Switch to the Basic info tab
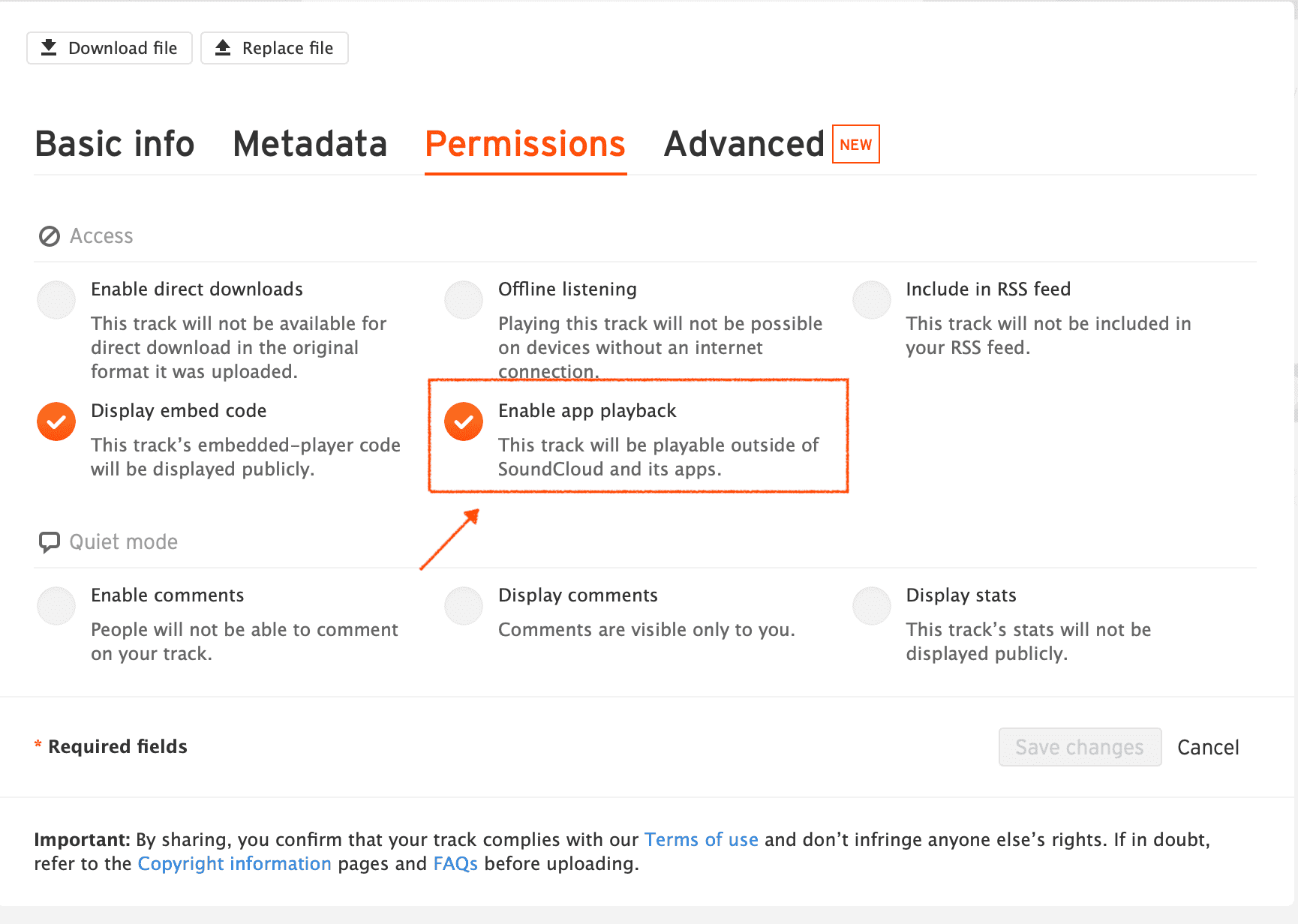This screenshot has height=924, width=1298. (x=115, y=144)
